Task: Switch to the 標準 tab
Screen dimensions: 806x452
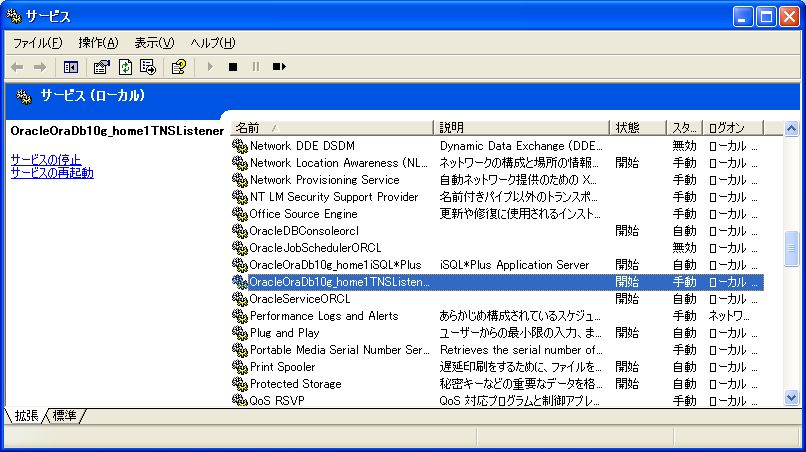Action: pyautogui.click(x=64, y=415)
